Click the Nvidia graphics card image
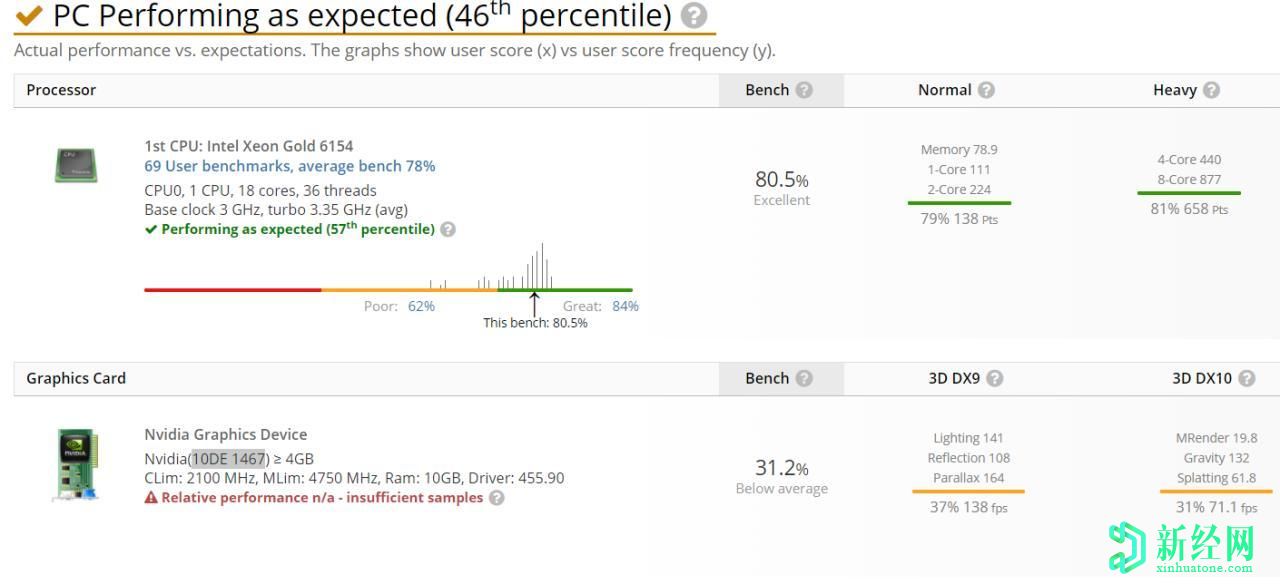Screen dimensions: 1280x584 point(75,464)
